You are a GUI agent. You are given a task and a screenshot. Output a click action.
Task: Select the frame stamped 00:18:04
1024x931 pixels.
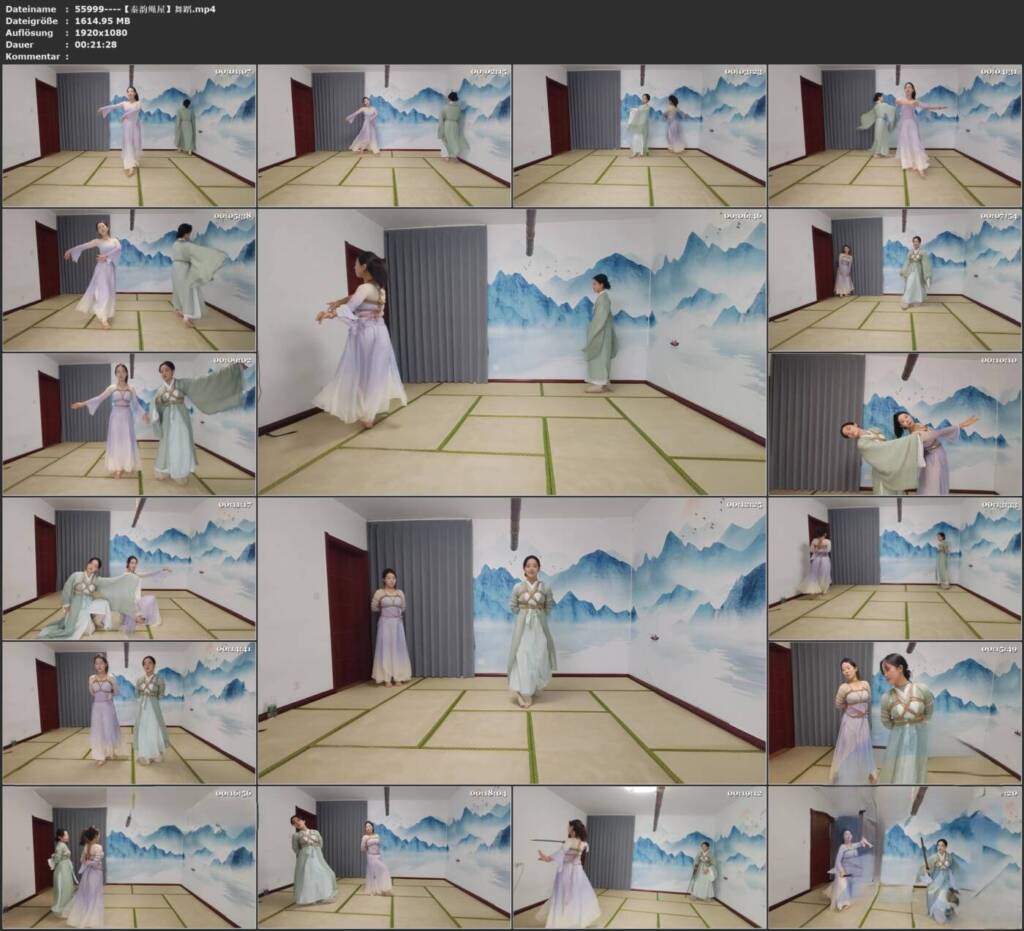coord(385,857)
